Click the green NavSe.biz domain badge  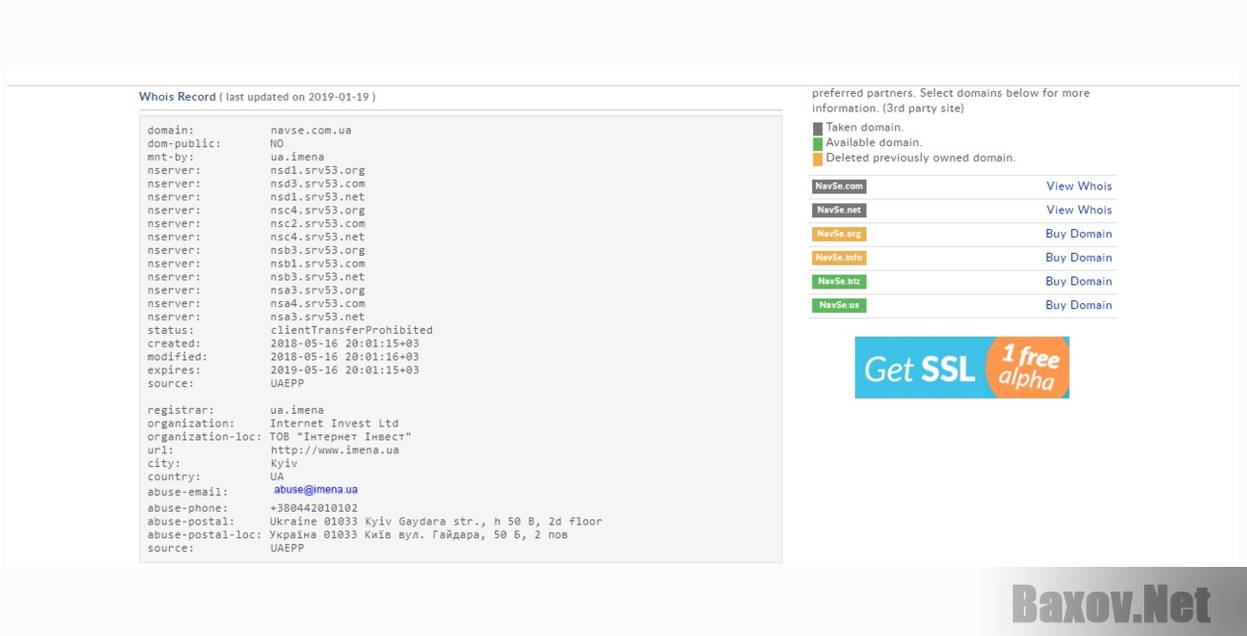coord(839,282)
